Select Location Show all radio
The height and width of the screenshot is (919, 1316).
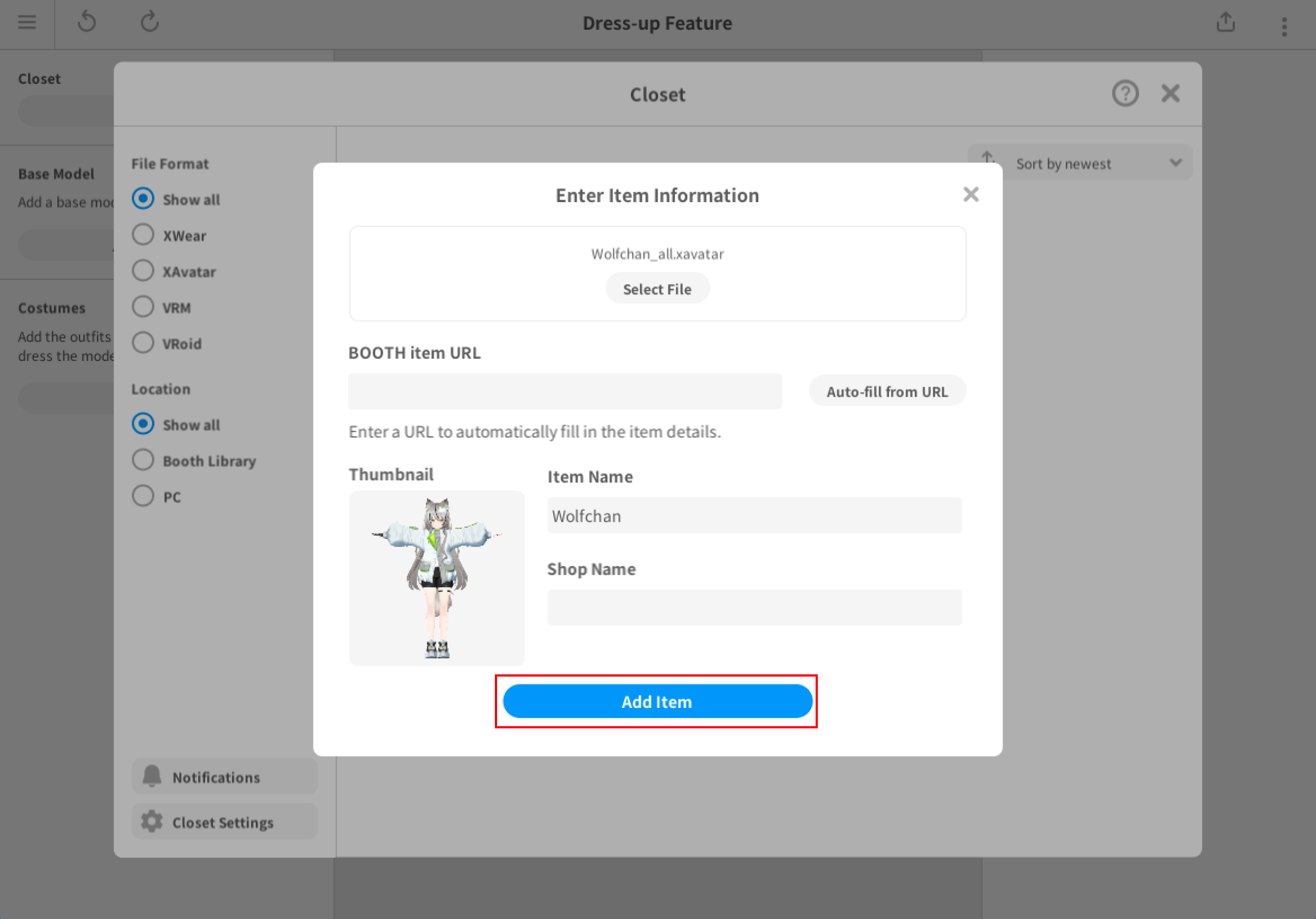(x=143, y=424)
